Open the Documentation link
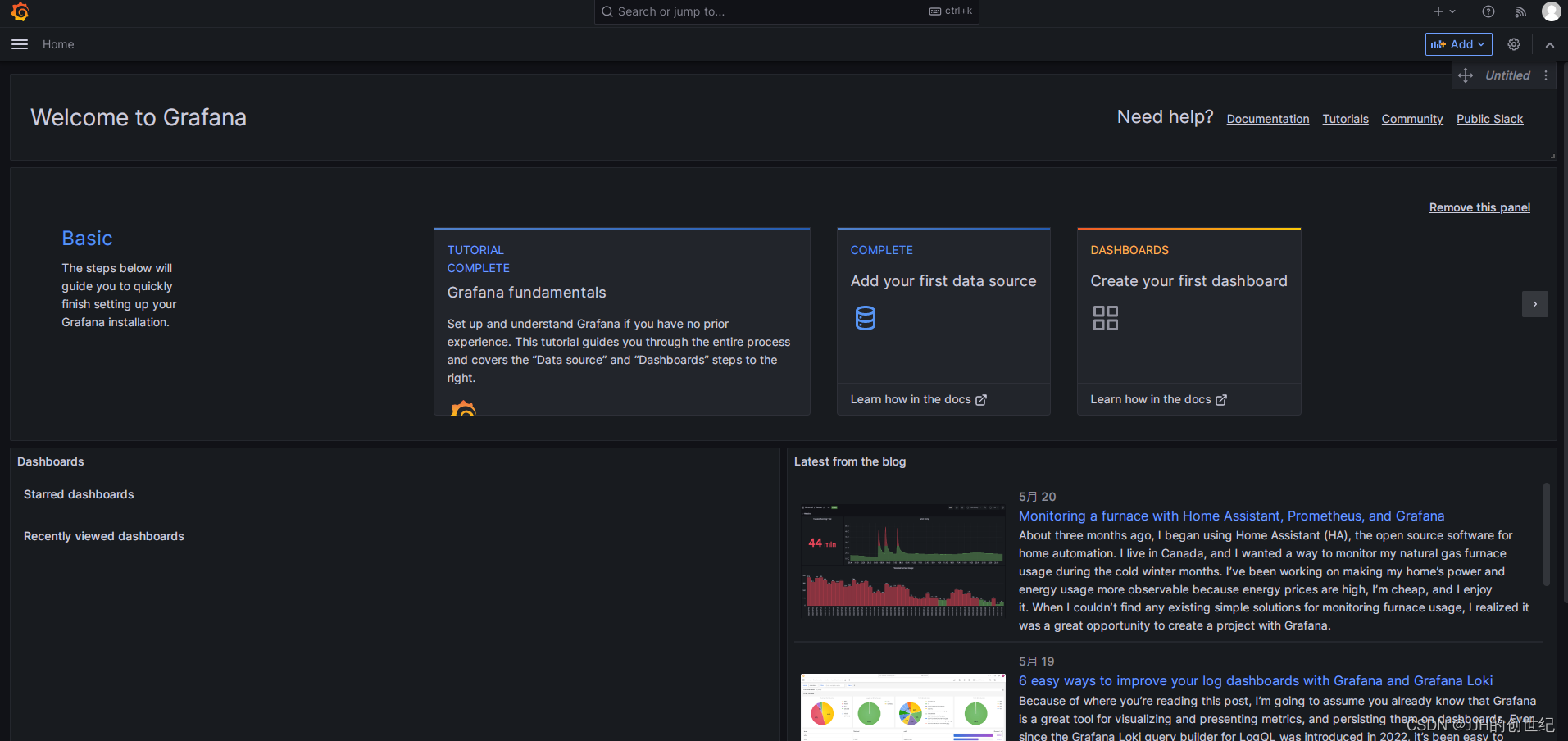This screenshot has width=1568, height=741. (x=1267, y=119)
